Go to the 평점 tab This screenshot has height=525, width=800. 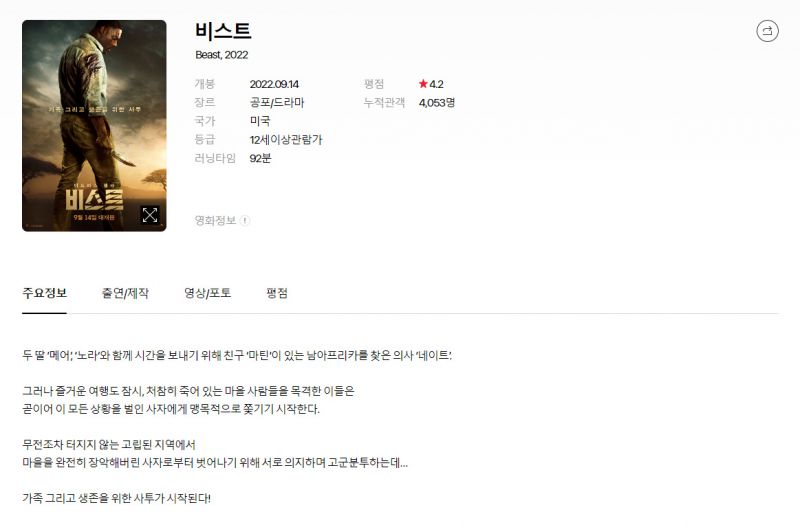coord(277,293)
